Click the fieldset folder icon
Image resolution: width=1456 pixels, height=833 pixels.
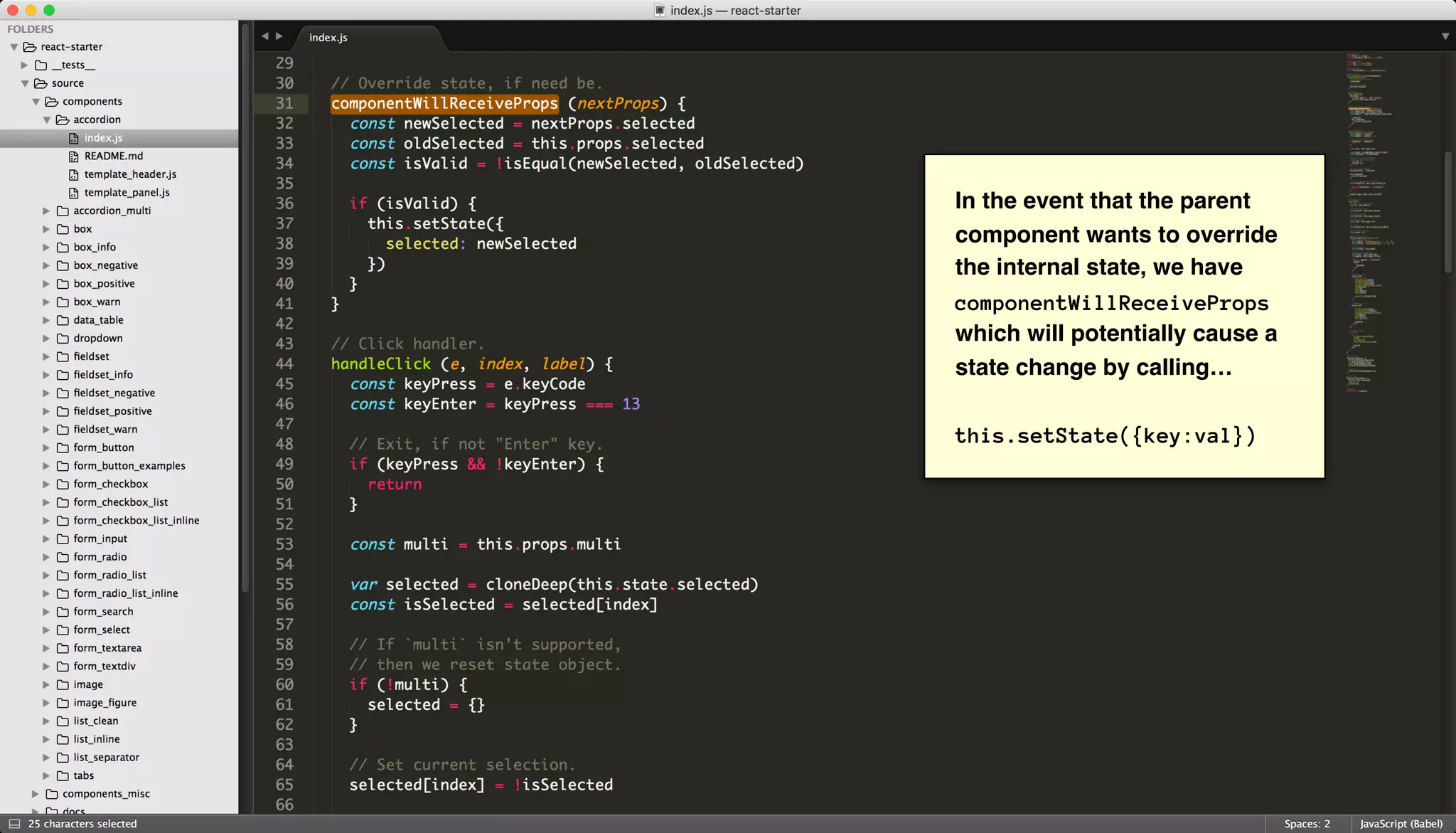pyautogui.click(x=63, y=356)
